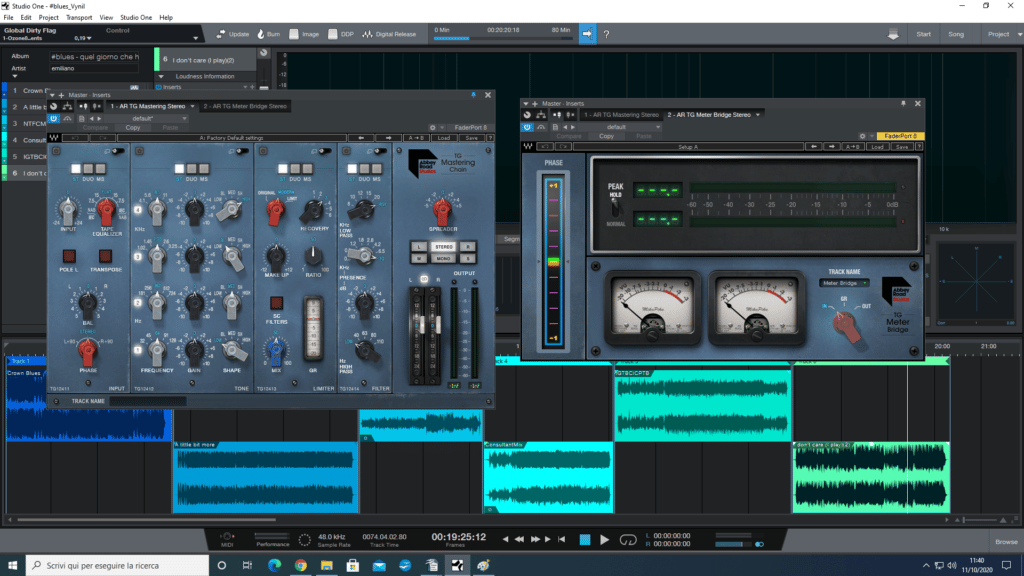Open Microsoft Edge from the taskbar
Image resolution: width=1024 pixels, height=576 pixels.
274,565
